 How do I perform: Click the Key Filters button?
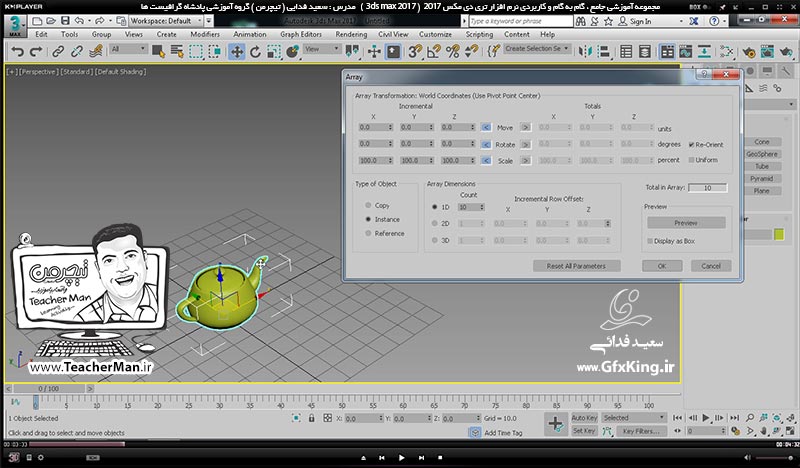tap(641, 431)
